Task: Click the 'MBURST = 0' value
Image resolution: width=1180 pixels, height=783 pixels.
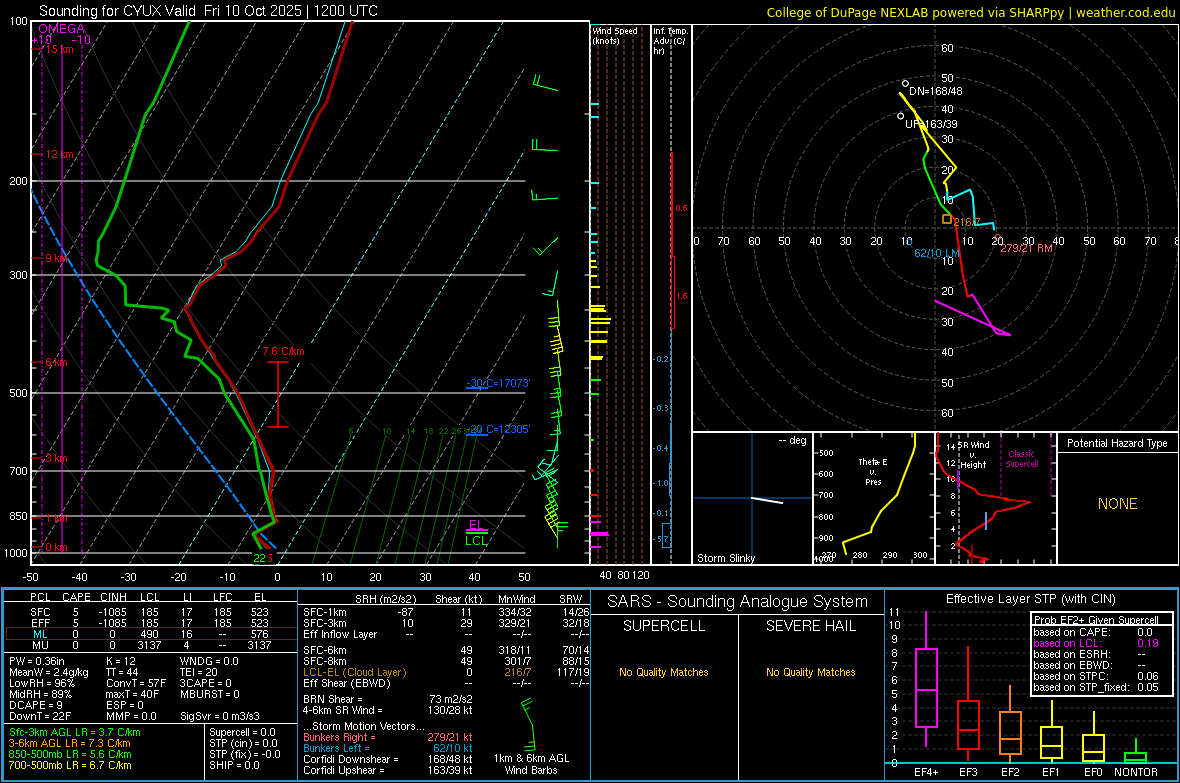Action: (x=209, y=694)
